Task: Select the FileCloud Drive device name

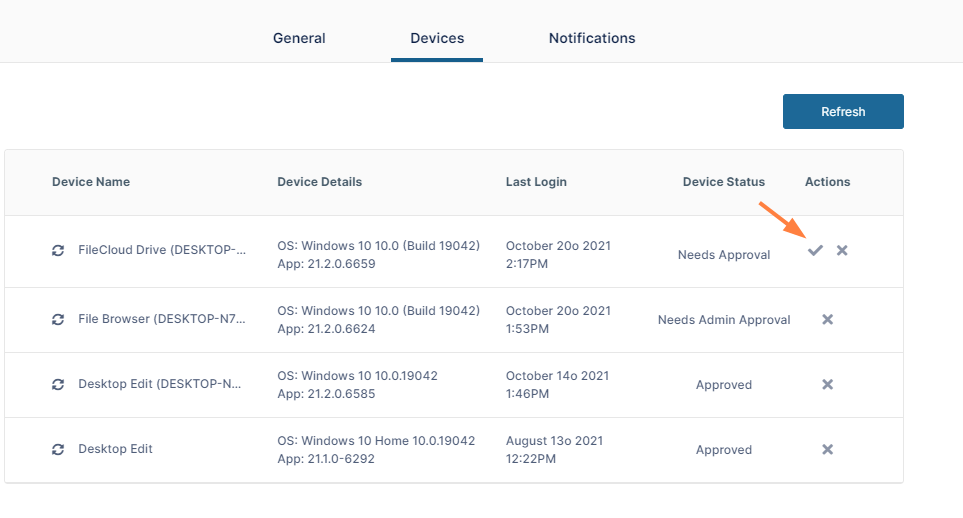Action: (162, 250)
